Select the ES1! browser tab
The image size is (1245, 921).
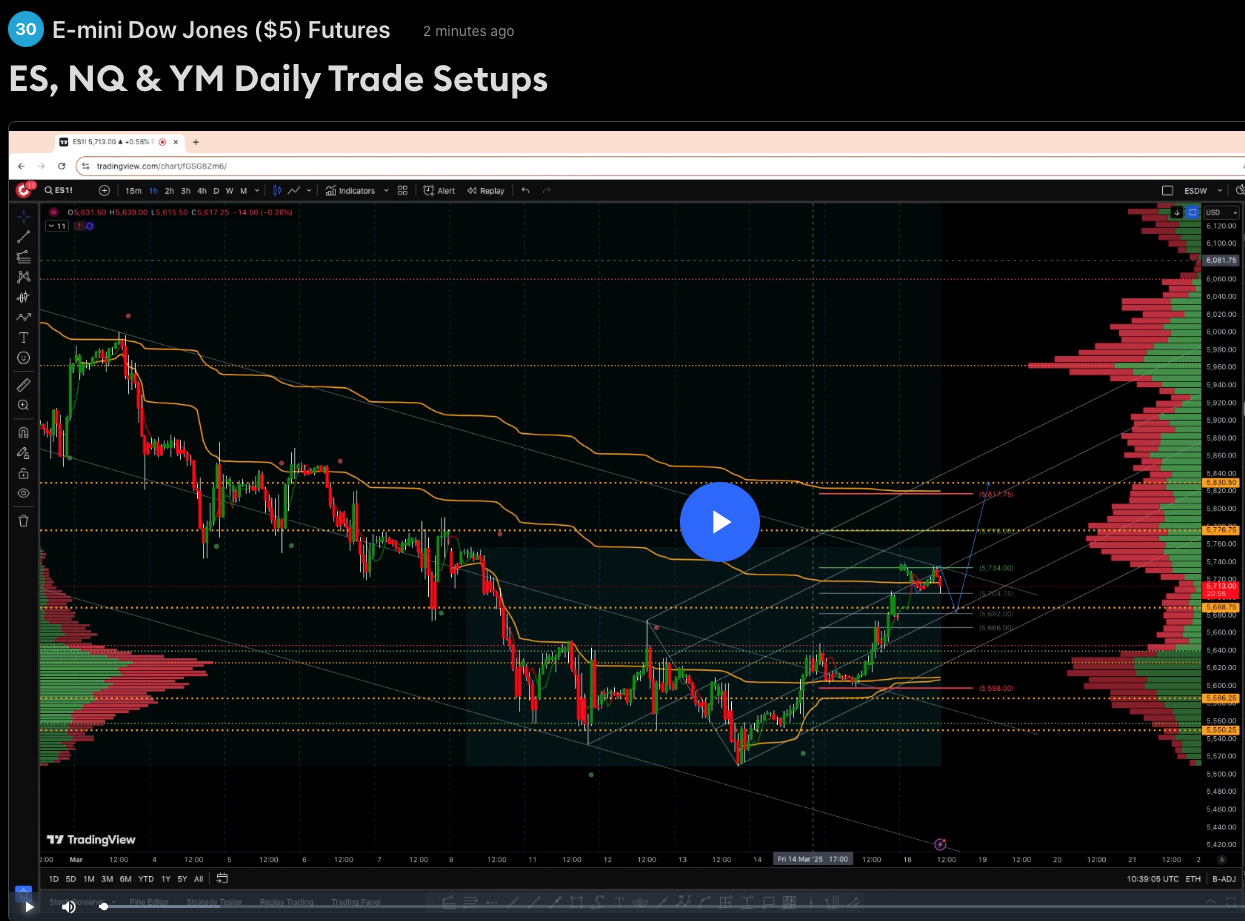119,142
